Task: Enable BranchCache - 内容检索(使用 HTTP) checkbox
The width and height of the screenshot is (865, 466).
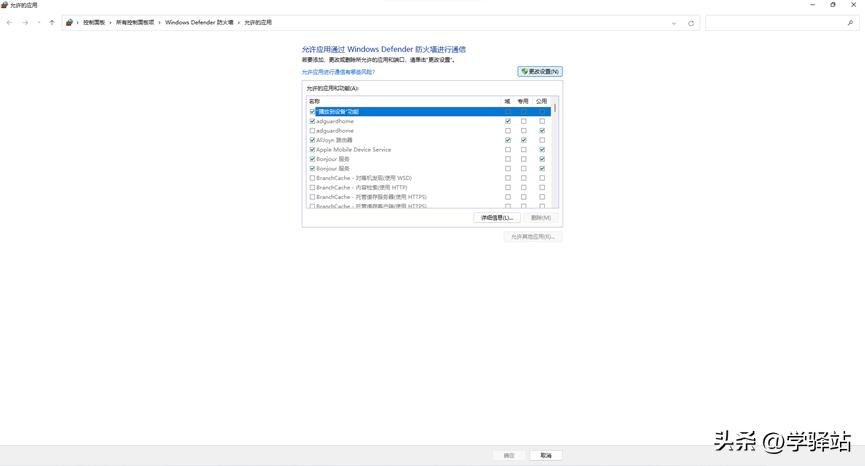Action: tap(312, 188)
